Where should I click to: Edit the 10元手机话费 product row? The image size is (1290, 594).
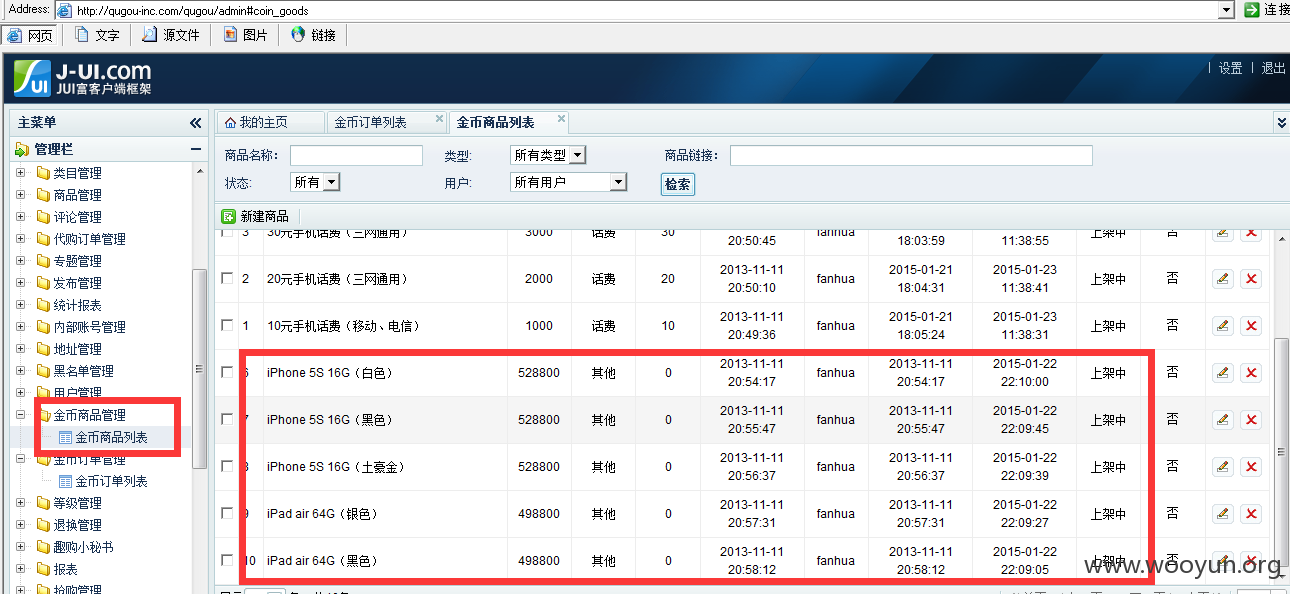click(x=1222, y=326)
